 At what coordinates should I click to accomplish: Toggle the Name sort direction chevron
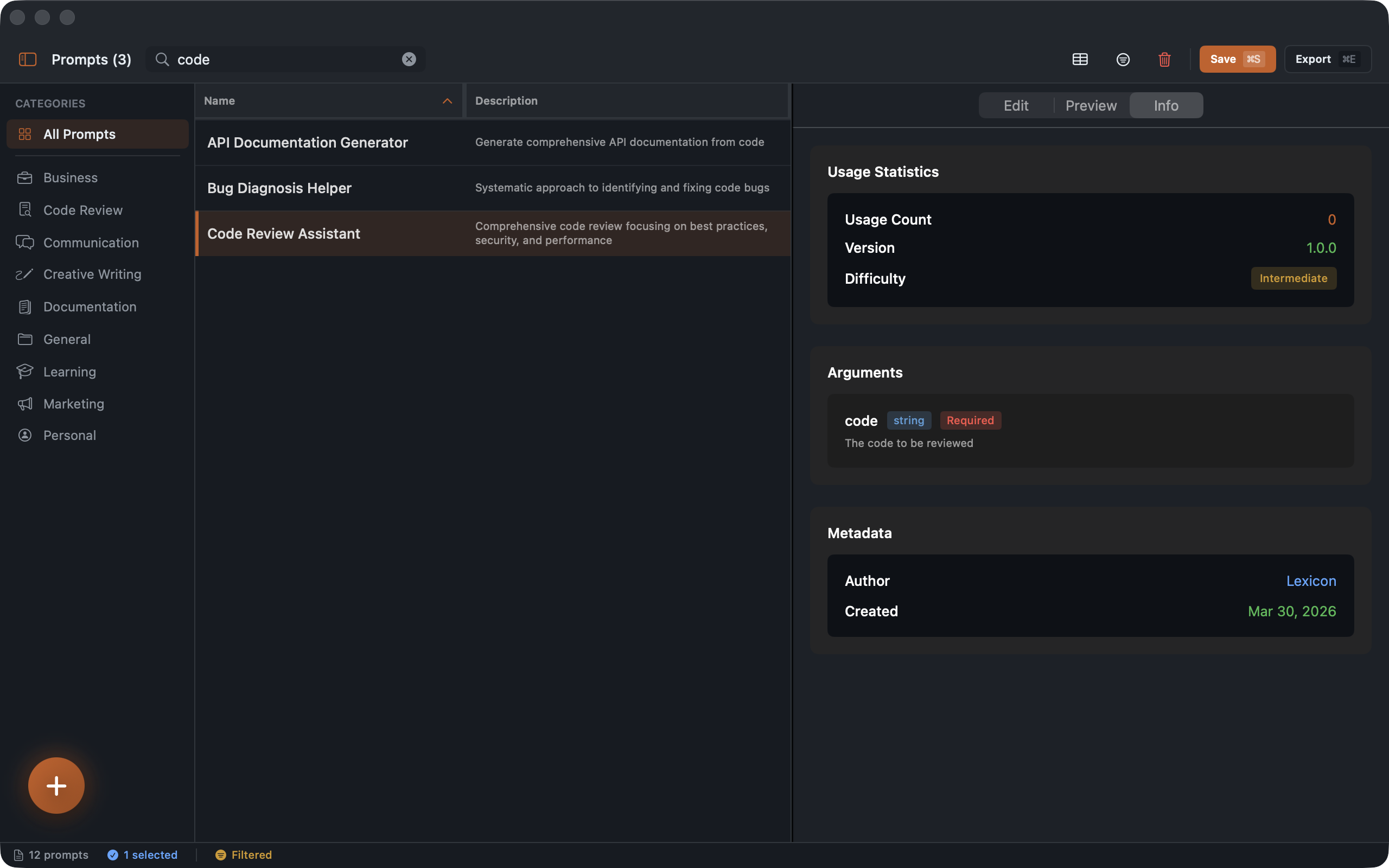point(447,101)
